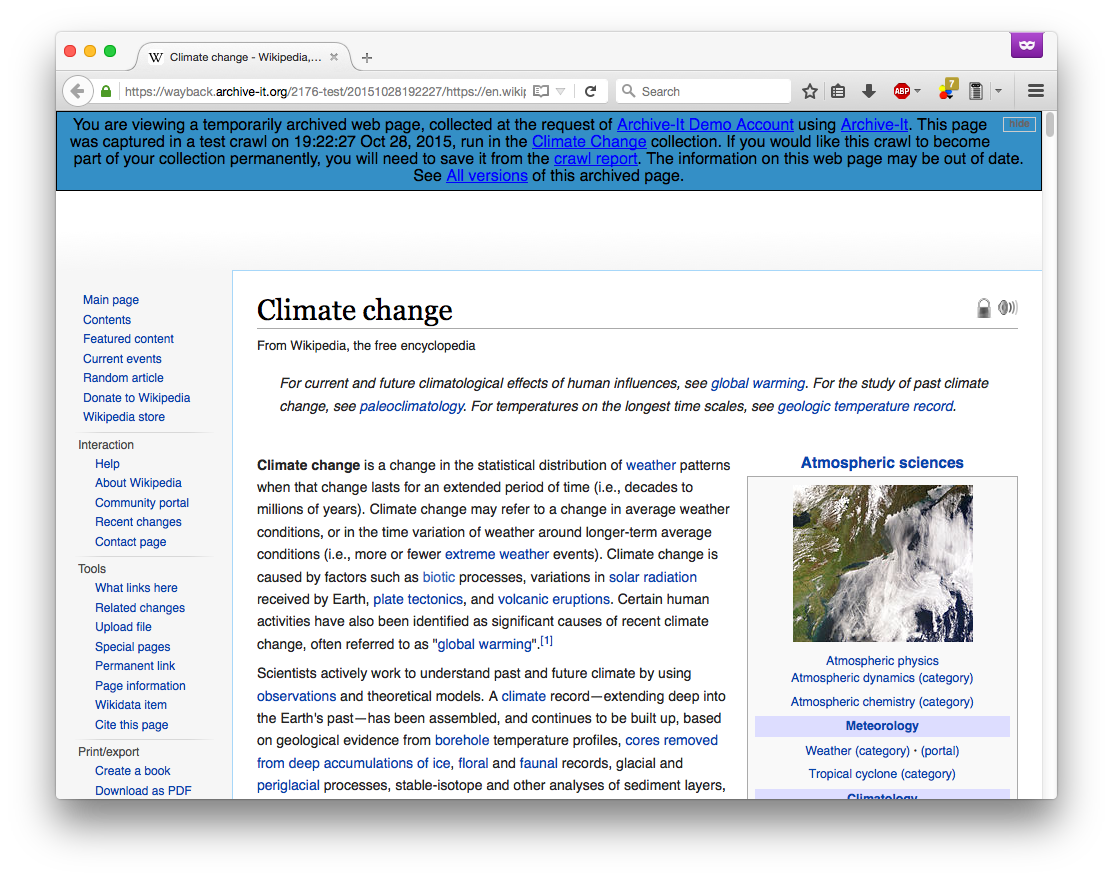Viewport: 1113px width, 879px height.
Task: Open the downloads arrow icon
Action: (868, 91)
